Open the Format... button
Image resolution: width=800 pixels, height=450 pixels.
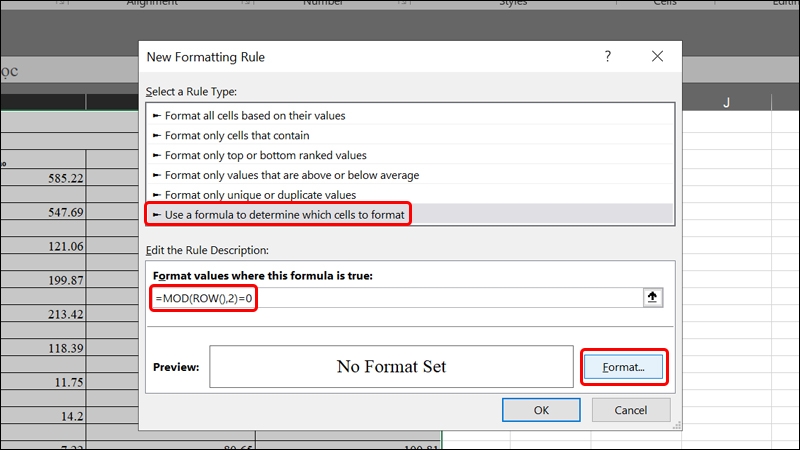[623, 367]
